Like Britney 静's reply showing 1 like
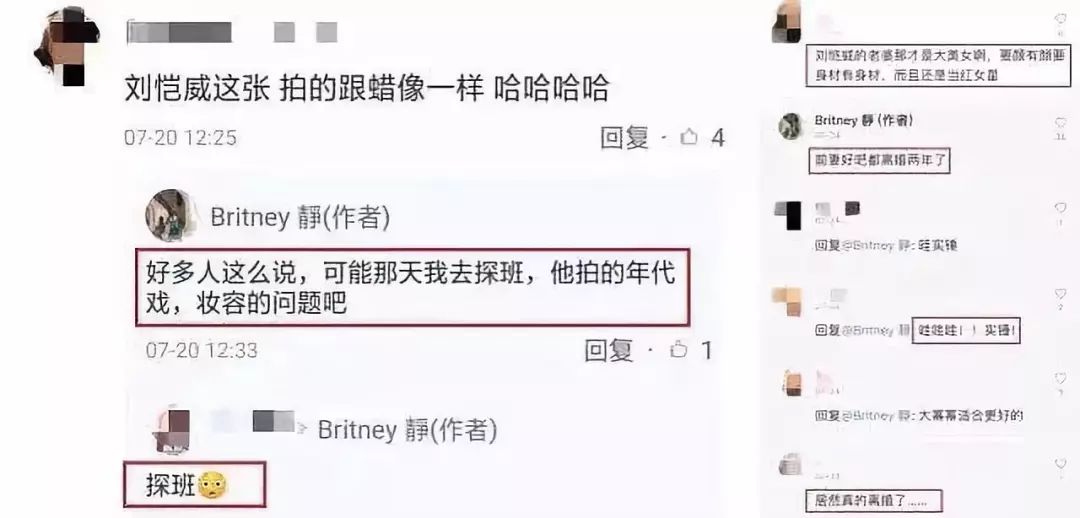Viewport: 1080px width, 518px height. coord(678,351)
